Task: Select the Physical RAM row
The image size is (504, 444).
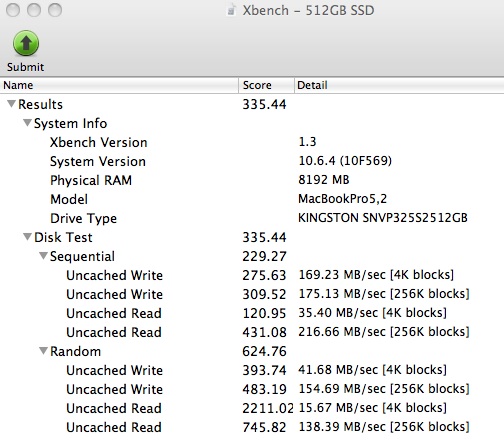Action: tap(252, 180)
